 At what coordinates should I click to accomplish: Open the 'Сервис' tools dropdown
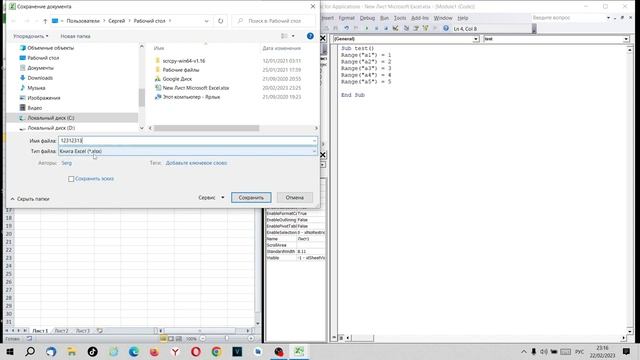(211, 198)
